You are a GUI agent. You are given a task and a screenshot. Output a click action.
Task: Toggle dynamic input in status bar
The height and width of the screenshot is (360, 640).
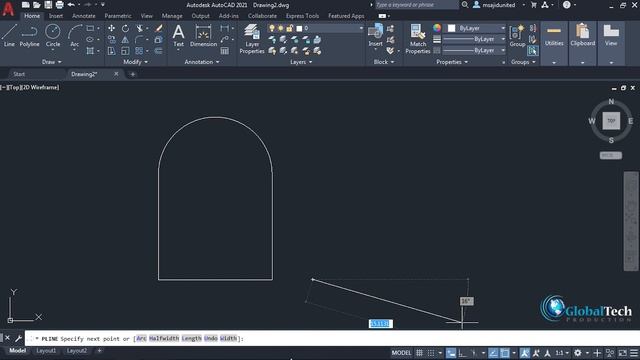click(x=451, y=353)
